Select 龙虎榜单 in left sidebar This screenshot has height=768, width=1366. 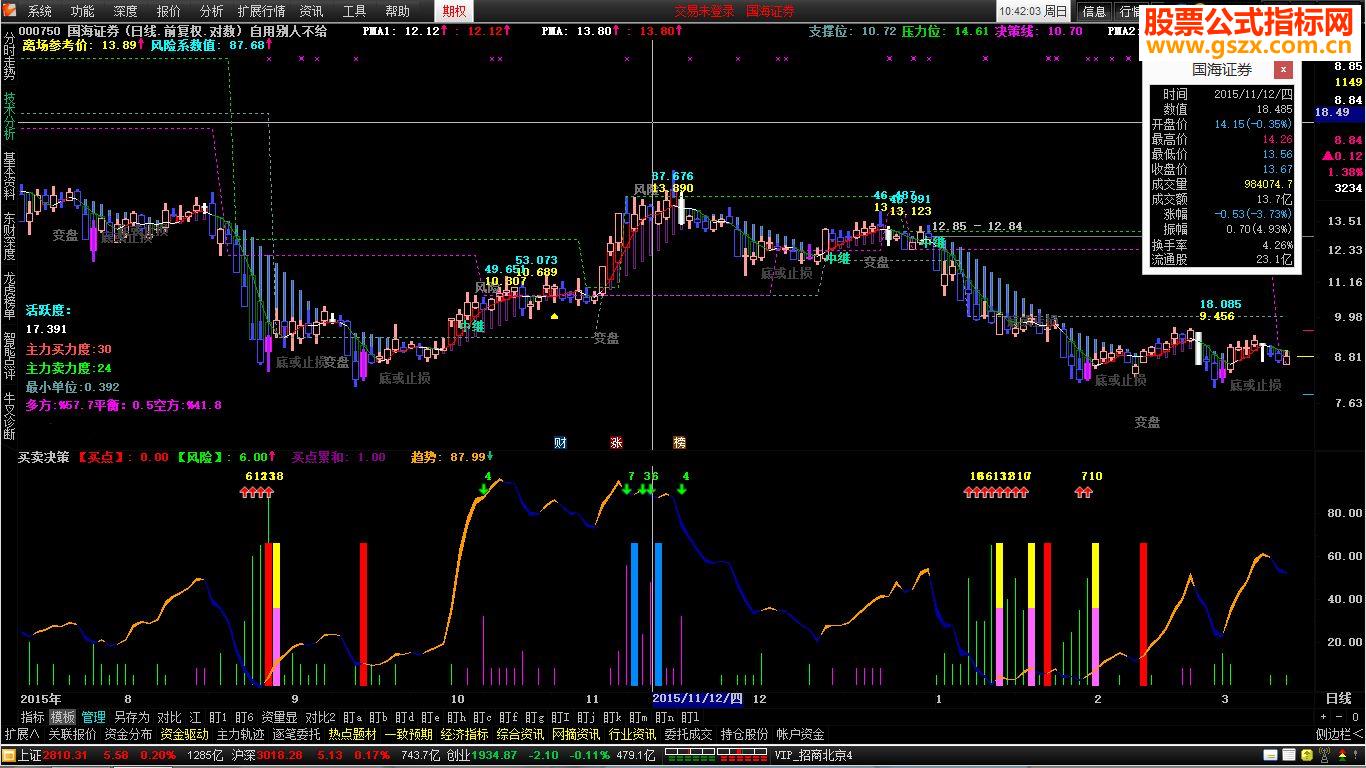click(x=9, y=296)
